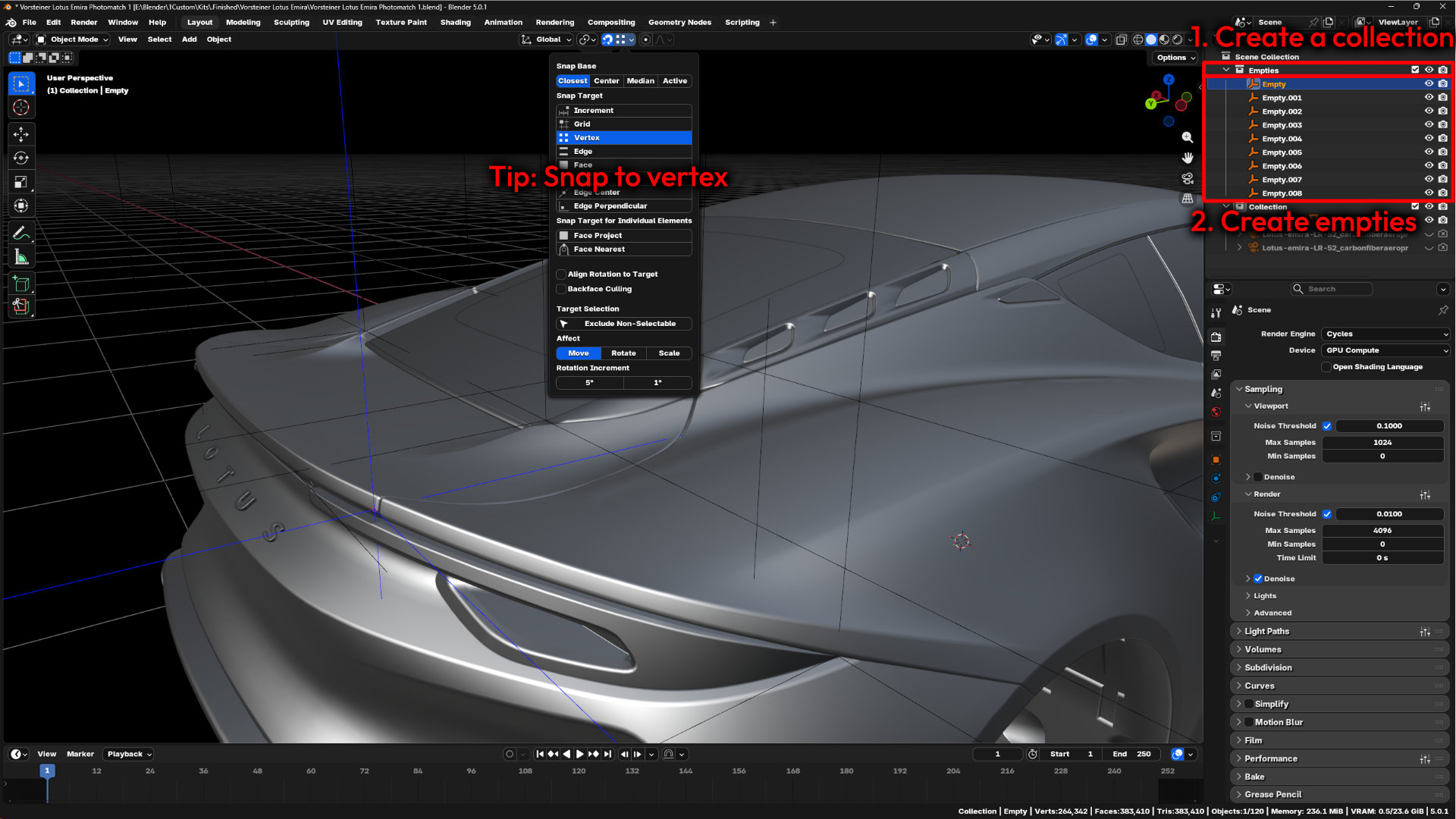Screen dimensions: 1456x819
Task: Toggle Viewport Noise Threshold checkbox
Action: click(1327, 426)
